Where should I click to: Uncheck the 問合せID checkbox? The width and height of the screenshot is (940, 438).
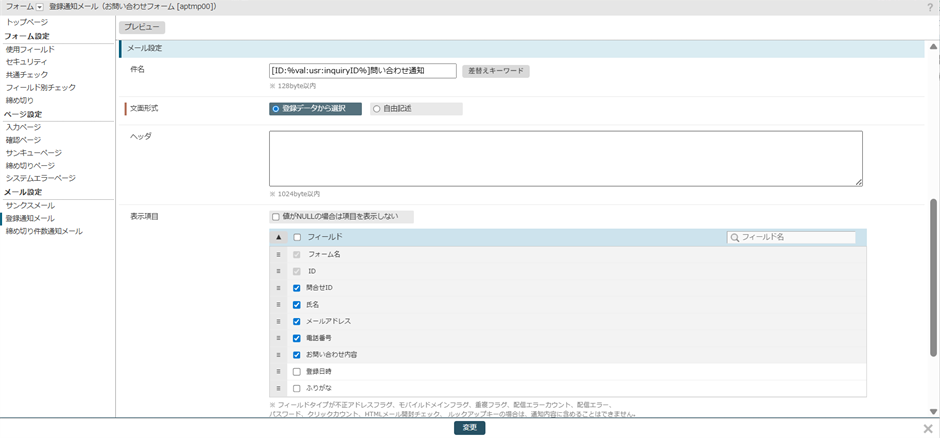coord(297,288)
